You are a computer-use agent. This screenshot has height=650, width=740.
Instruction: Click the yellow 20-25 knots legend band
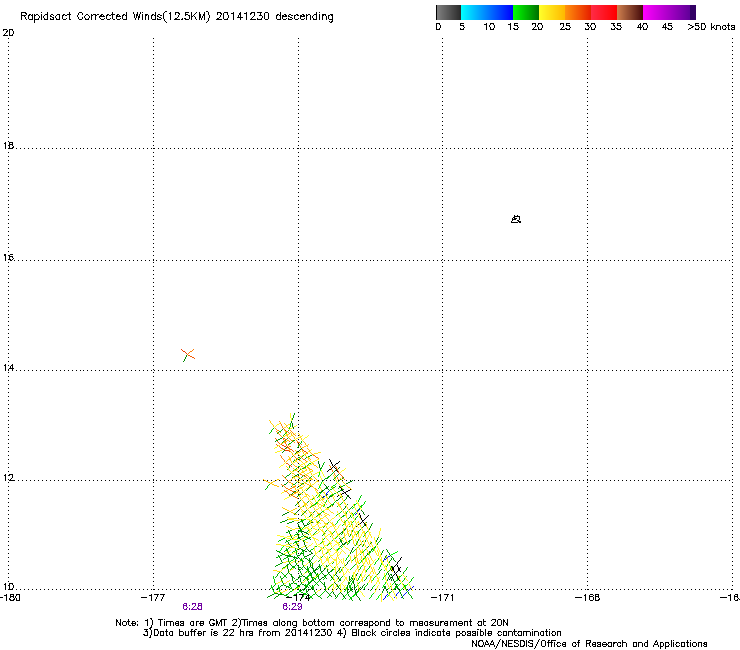[x=552, y=12]
